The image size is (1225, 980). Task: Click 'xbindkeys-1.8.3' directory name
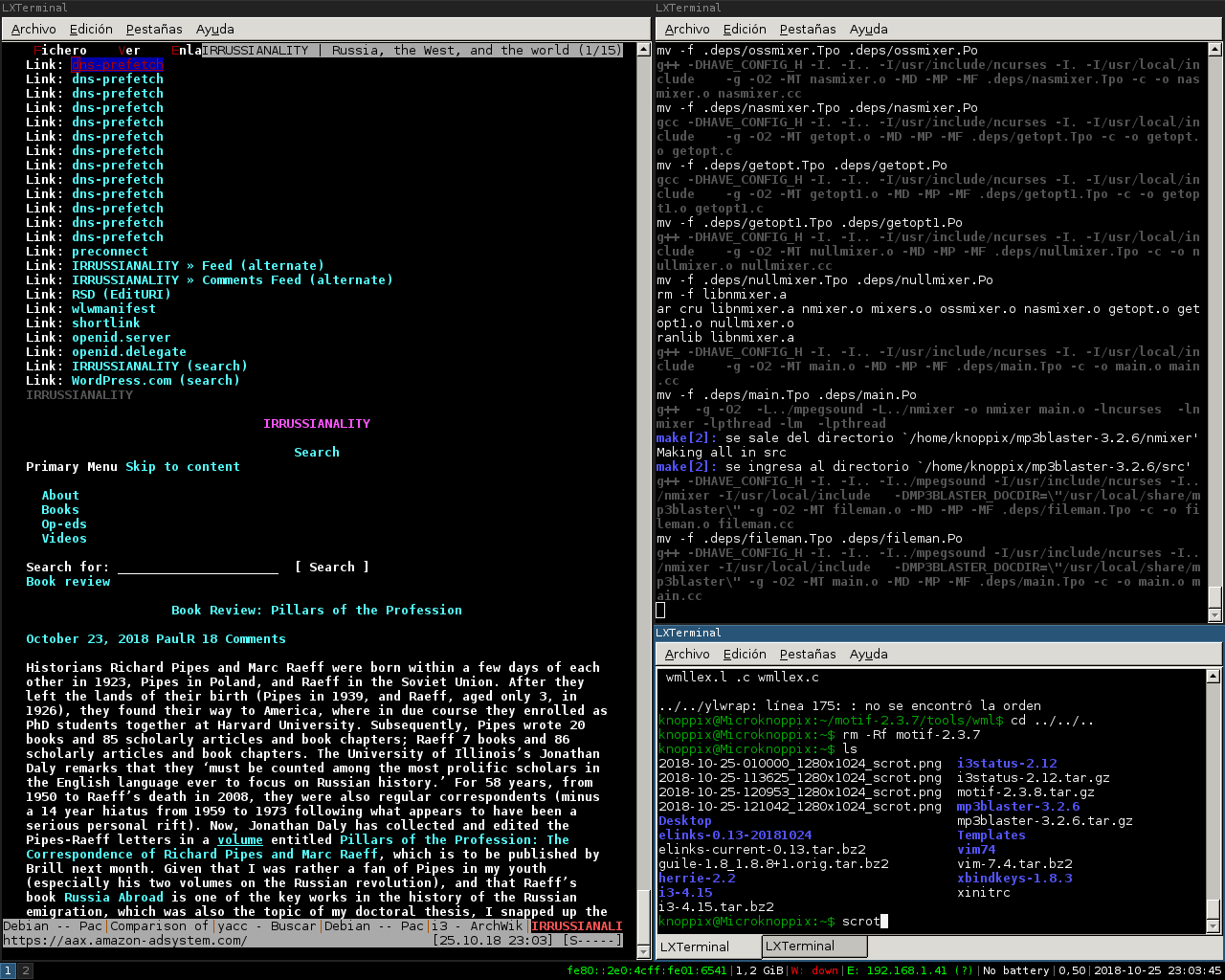pyautogui.click(x=1014, y=878)
